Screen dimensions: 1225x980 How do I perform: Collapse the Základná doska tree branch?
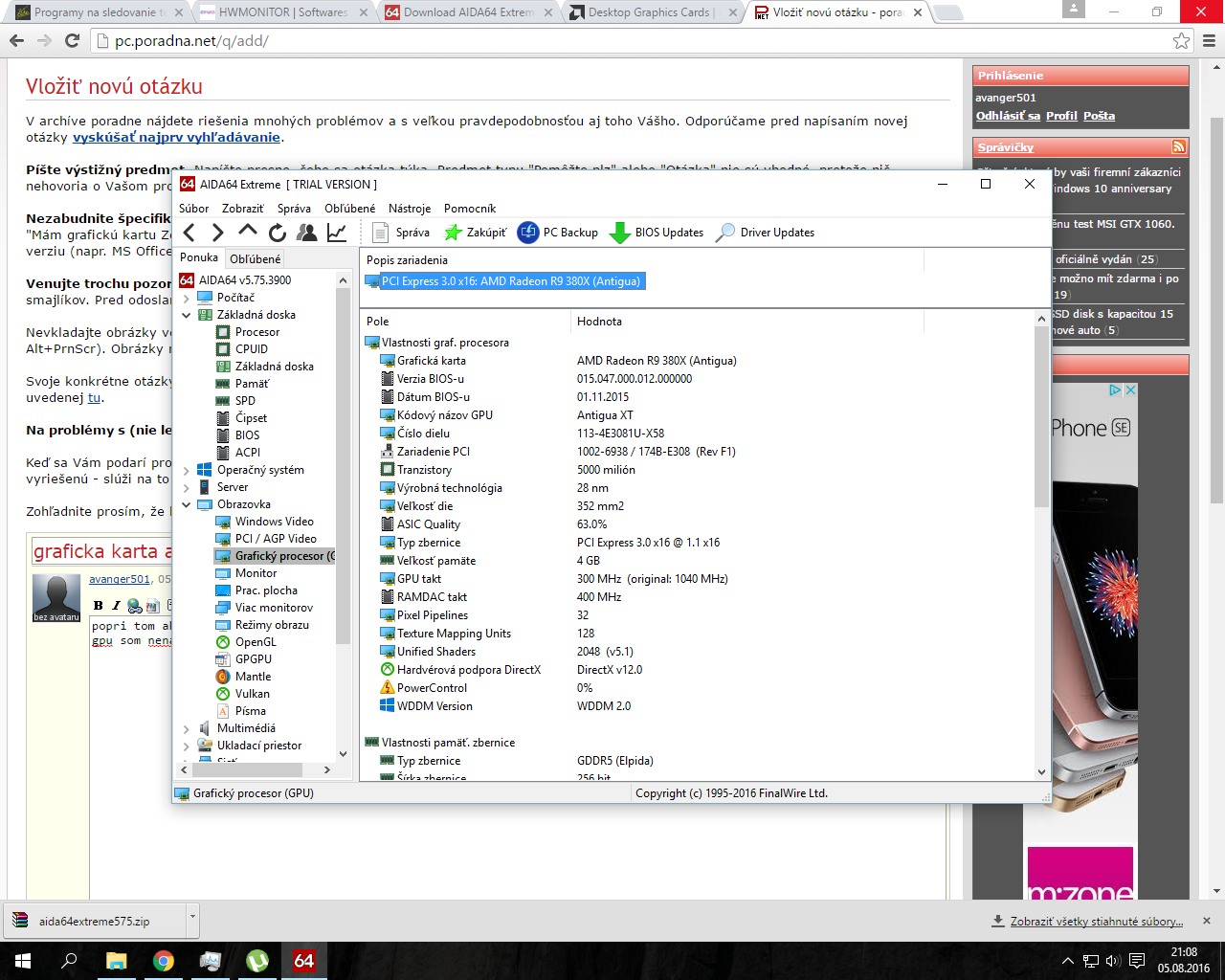pyautogui.click(x=187, y=315)
